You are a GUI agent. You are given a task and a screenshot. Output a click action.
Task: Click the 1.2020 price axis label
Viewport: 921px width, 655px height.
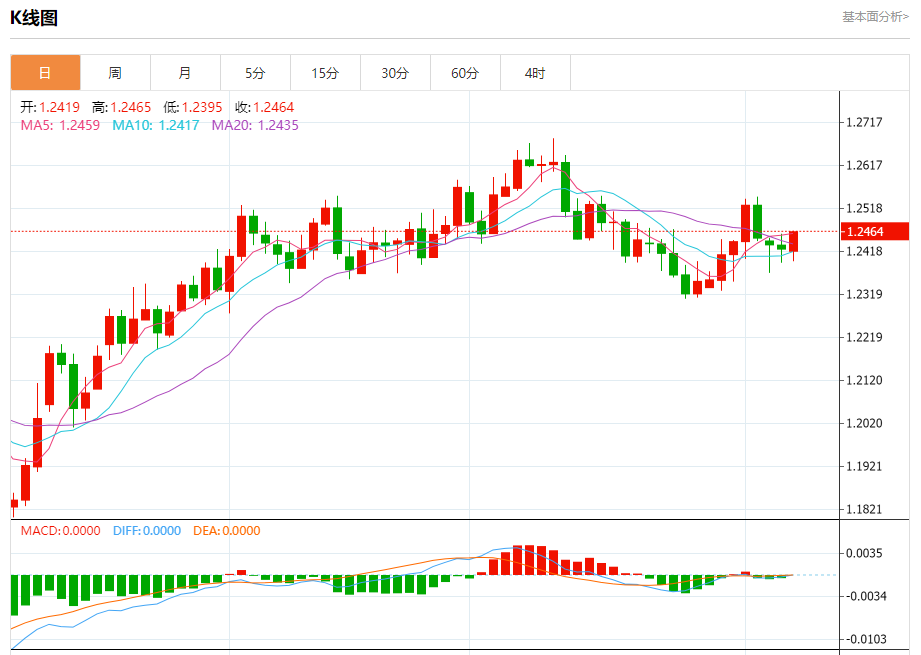click(864, 423)
